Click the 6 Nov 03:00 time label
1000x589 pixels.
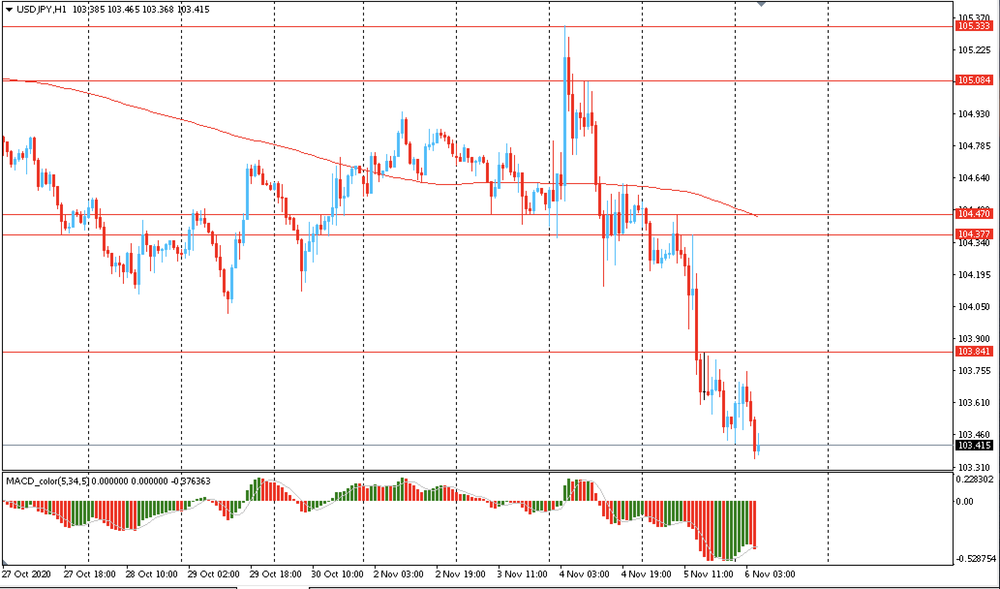click(770, 573)
